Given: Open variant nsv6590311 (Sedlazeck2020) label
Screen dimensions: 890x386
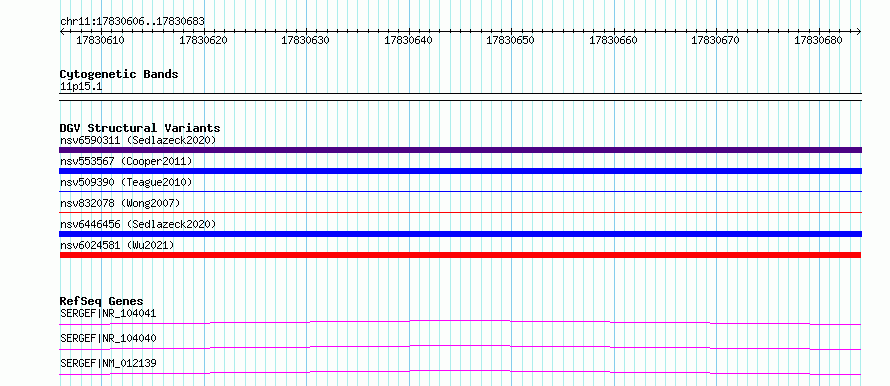Looking at the screenshot, I should coord(138,140).
